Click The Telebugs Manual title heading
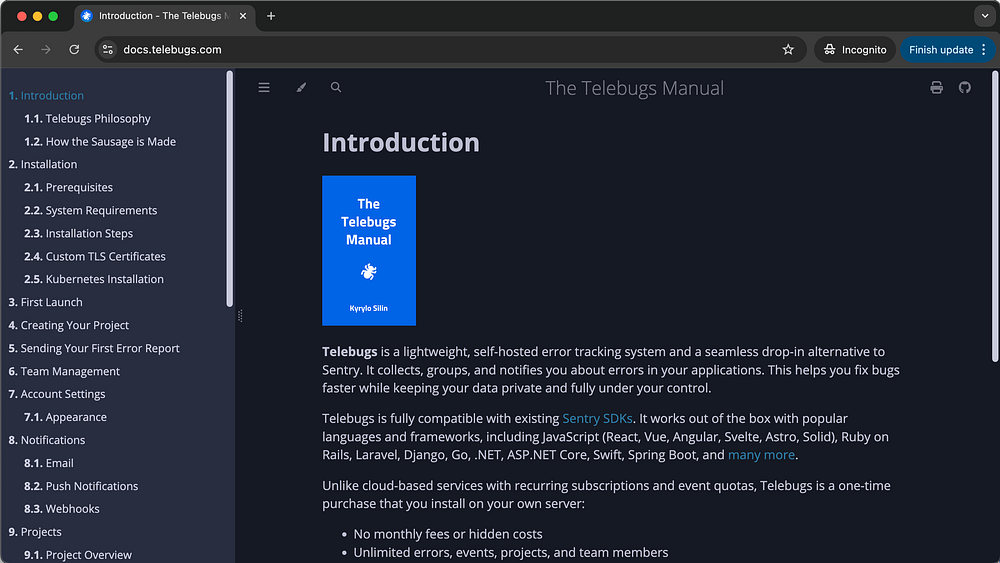1000x563 pixels. point(635,88)
